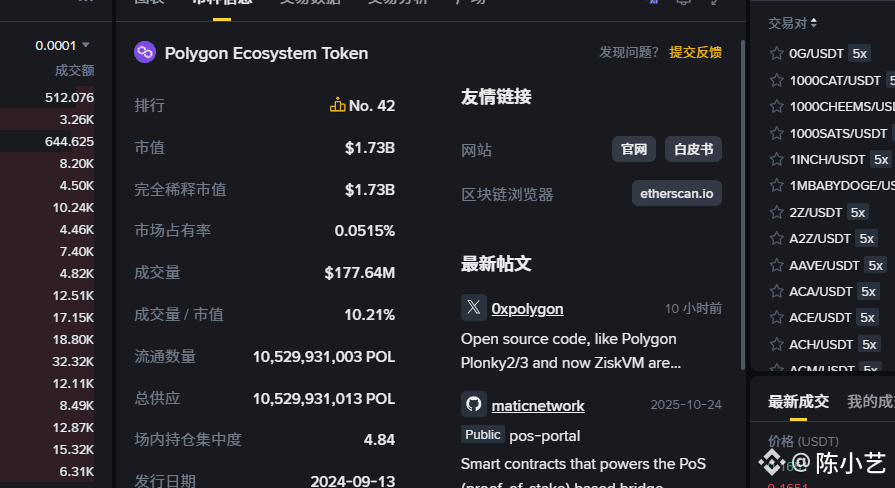The width and height of the screenshot is (895, 488).
Task: Click the 5x tag on AAVE/USDT
Action: [875, 265]
